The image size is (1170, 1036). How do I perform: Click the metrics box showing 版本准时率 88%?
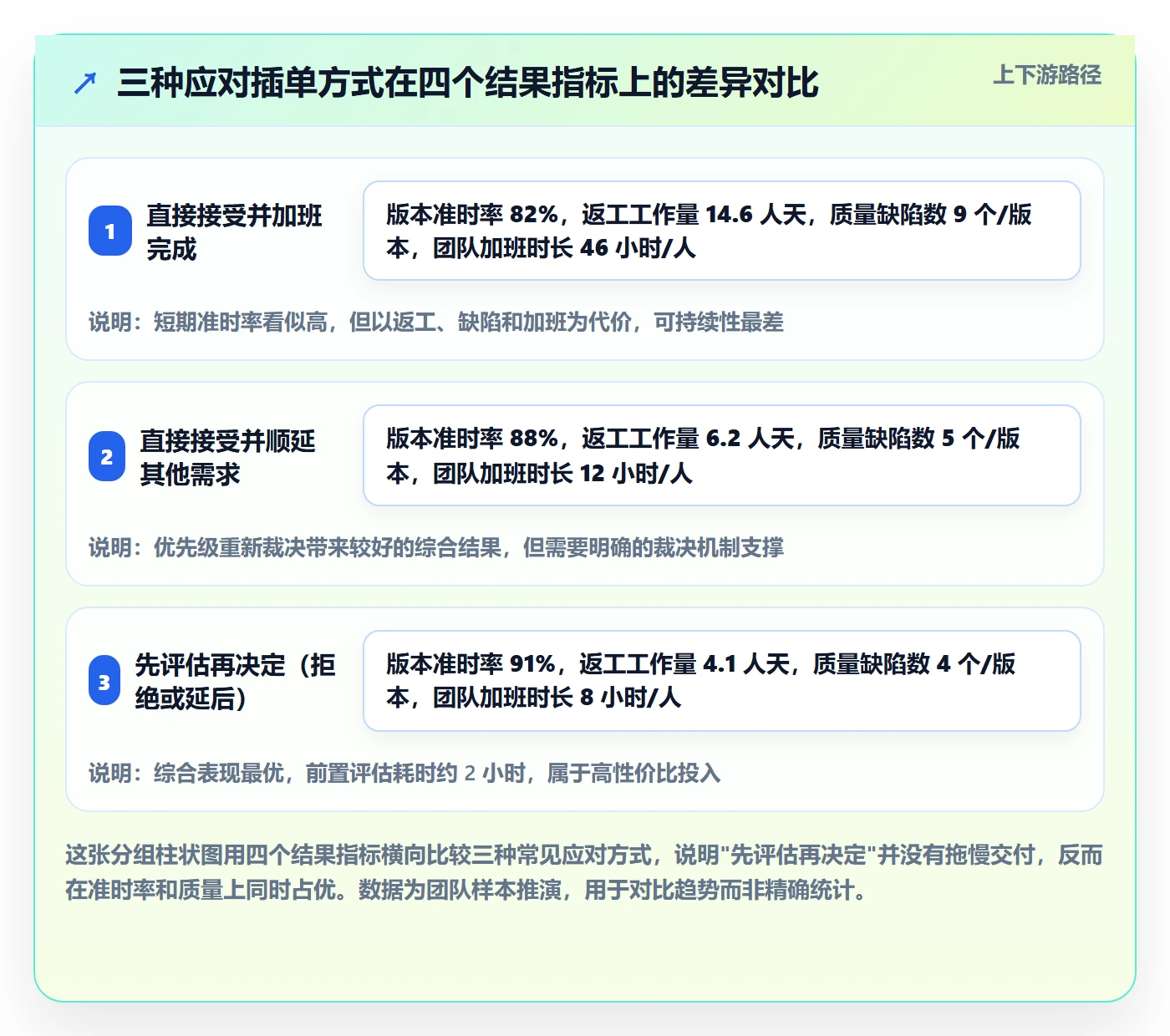point(722,455)
